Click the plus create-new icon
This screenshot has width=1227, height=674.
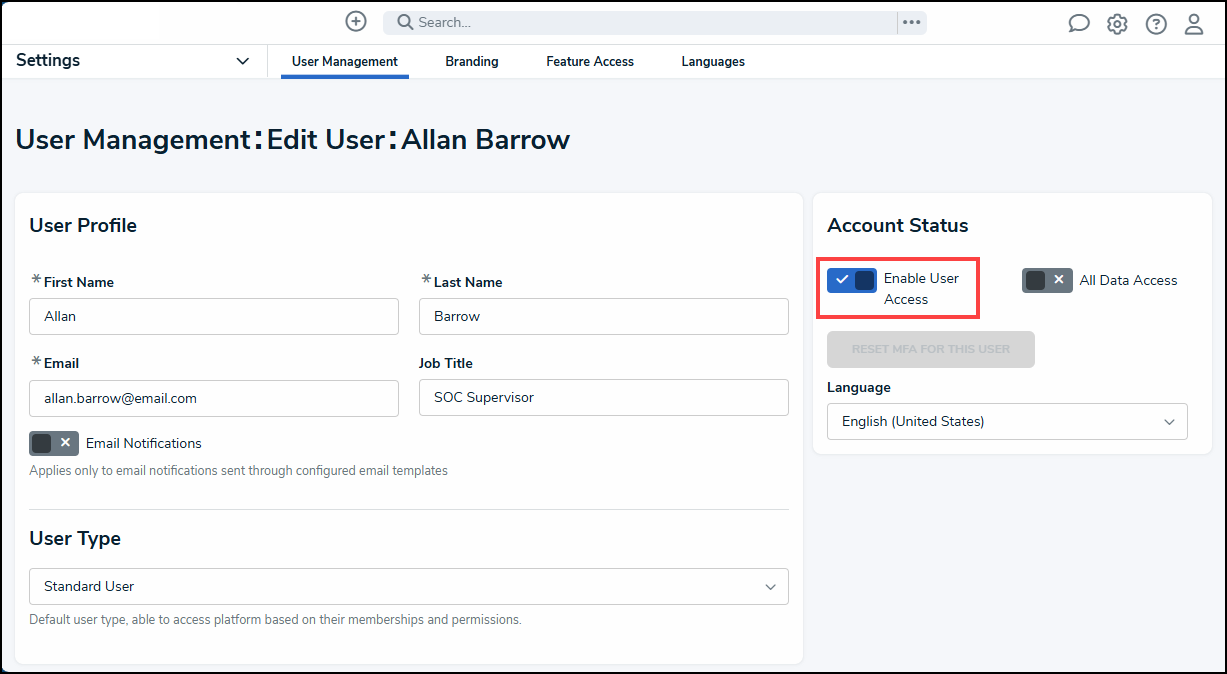pos(356,21)
